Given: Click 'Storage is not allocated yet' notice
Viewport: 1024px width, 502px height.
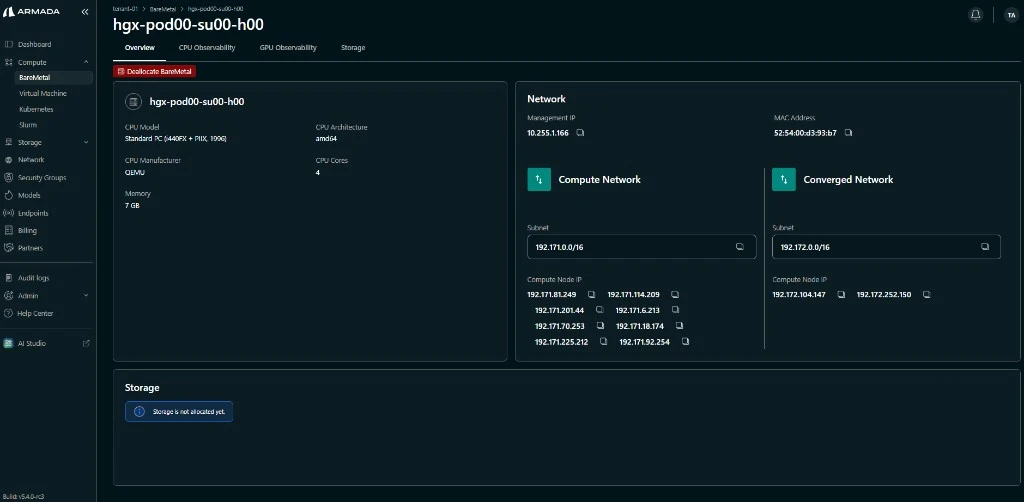Looking at the screenshot, I should point(179,411).
